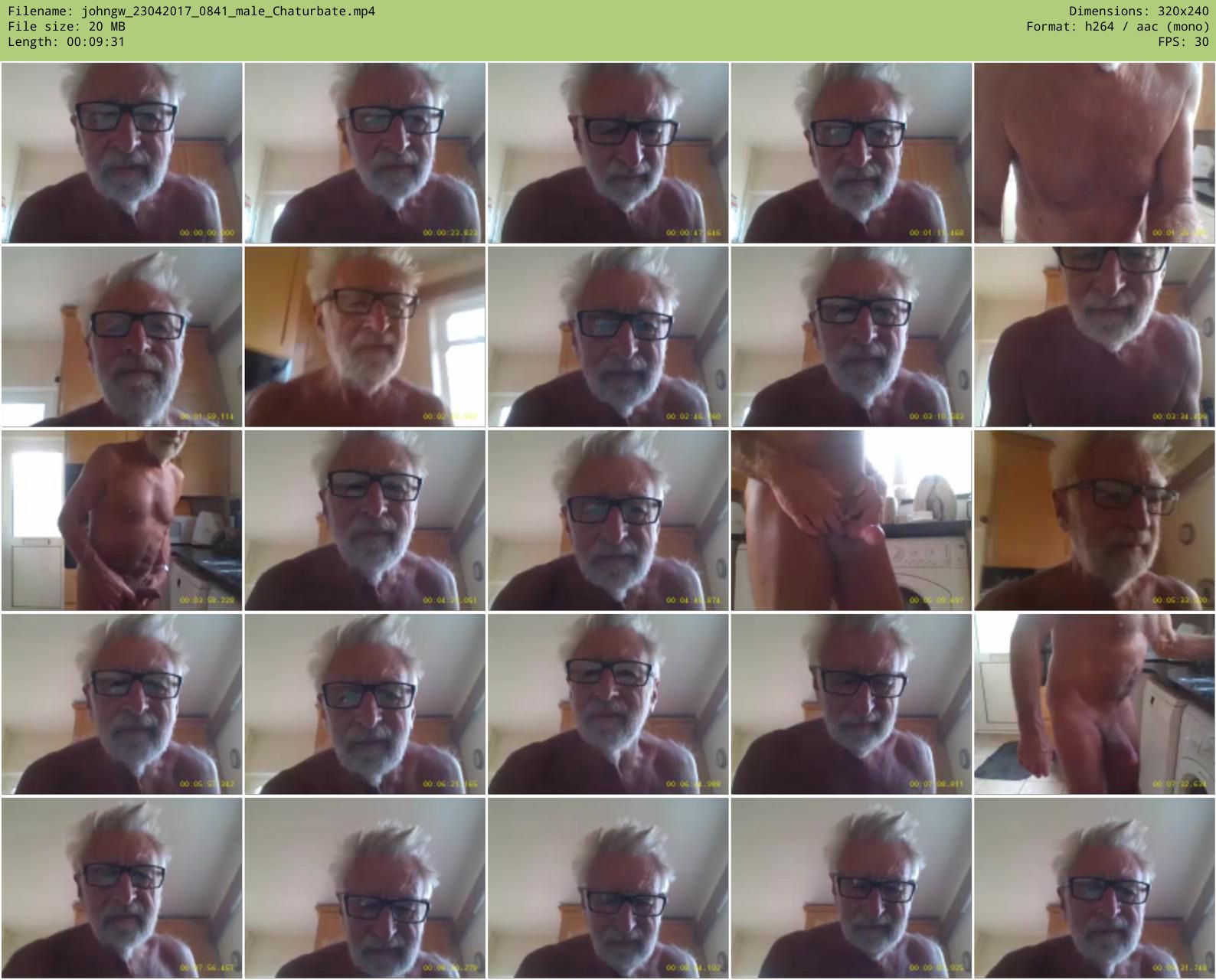Open the thumbnail timestamped 00:07:56
Screen dimensions: 1216x980
point(122,888)
